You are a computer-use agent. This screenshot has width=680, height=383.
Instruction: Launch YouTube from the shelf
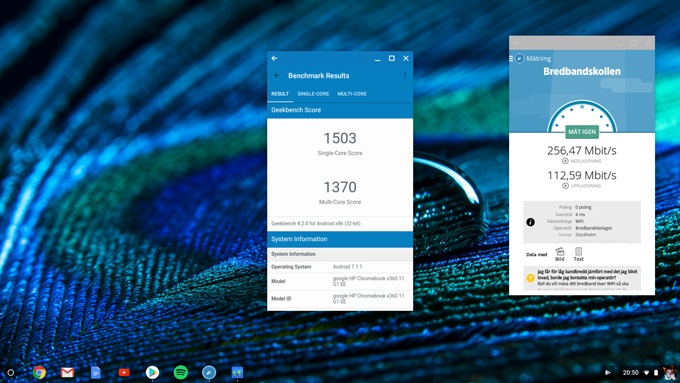[124, 372]
